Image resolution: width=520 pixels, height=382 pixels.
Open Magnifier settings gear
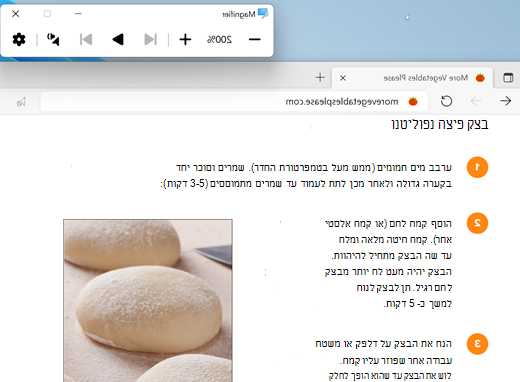coord(19,40)
